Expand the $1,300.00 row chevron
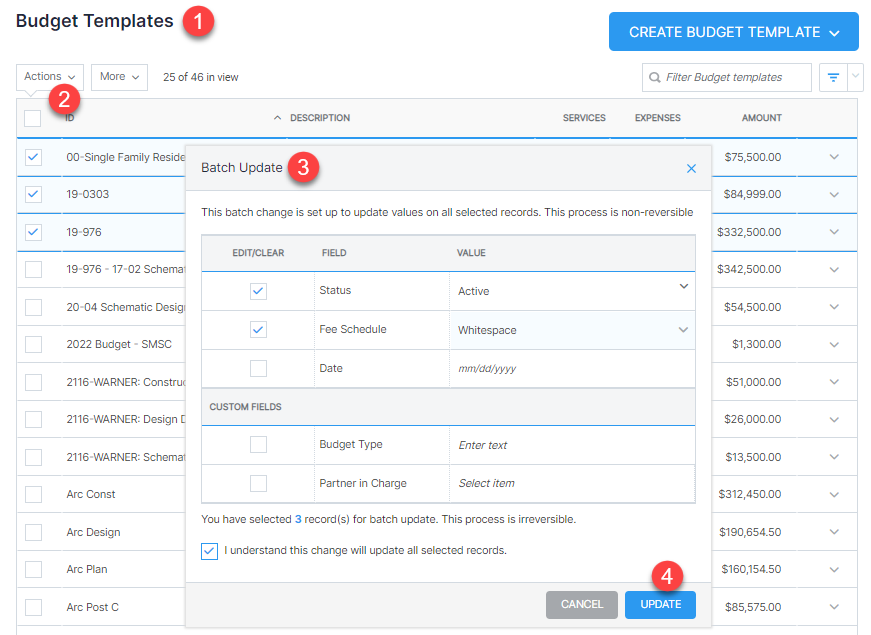This screenshot has height=635, width=871. 834,344
